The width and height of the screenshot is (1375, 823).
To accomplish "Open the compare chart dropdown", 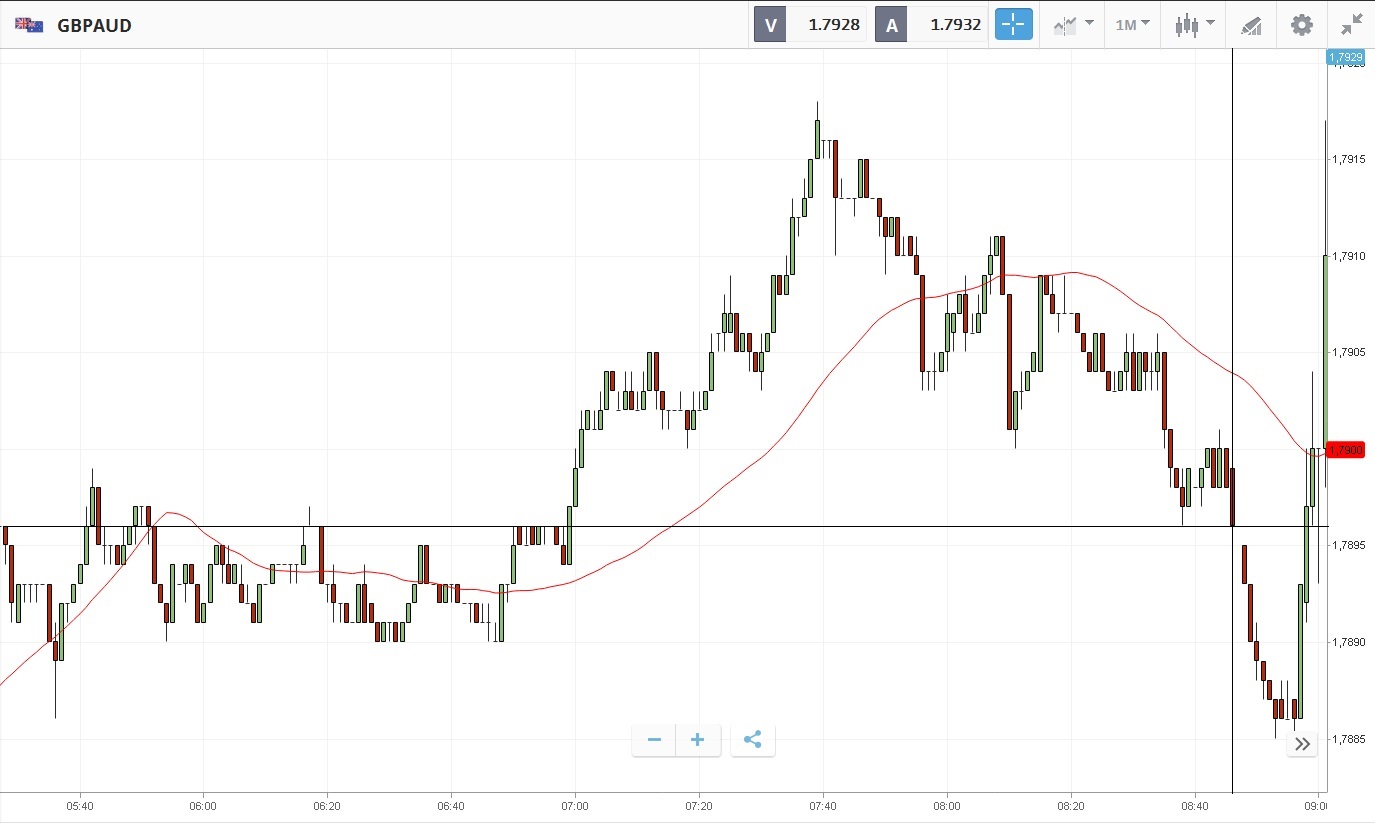I will tap(1073, 25).
